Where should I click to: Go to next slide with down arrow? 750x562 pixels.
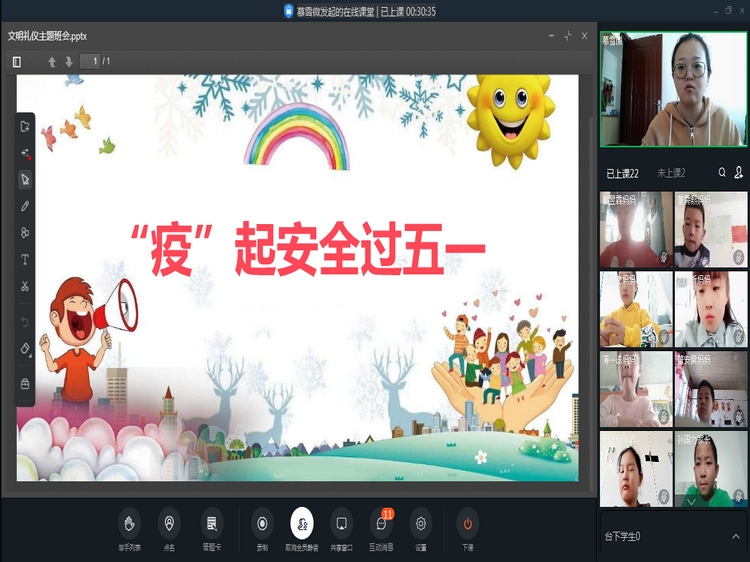pyautogui.click(x=69, y=62)
